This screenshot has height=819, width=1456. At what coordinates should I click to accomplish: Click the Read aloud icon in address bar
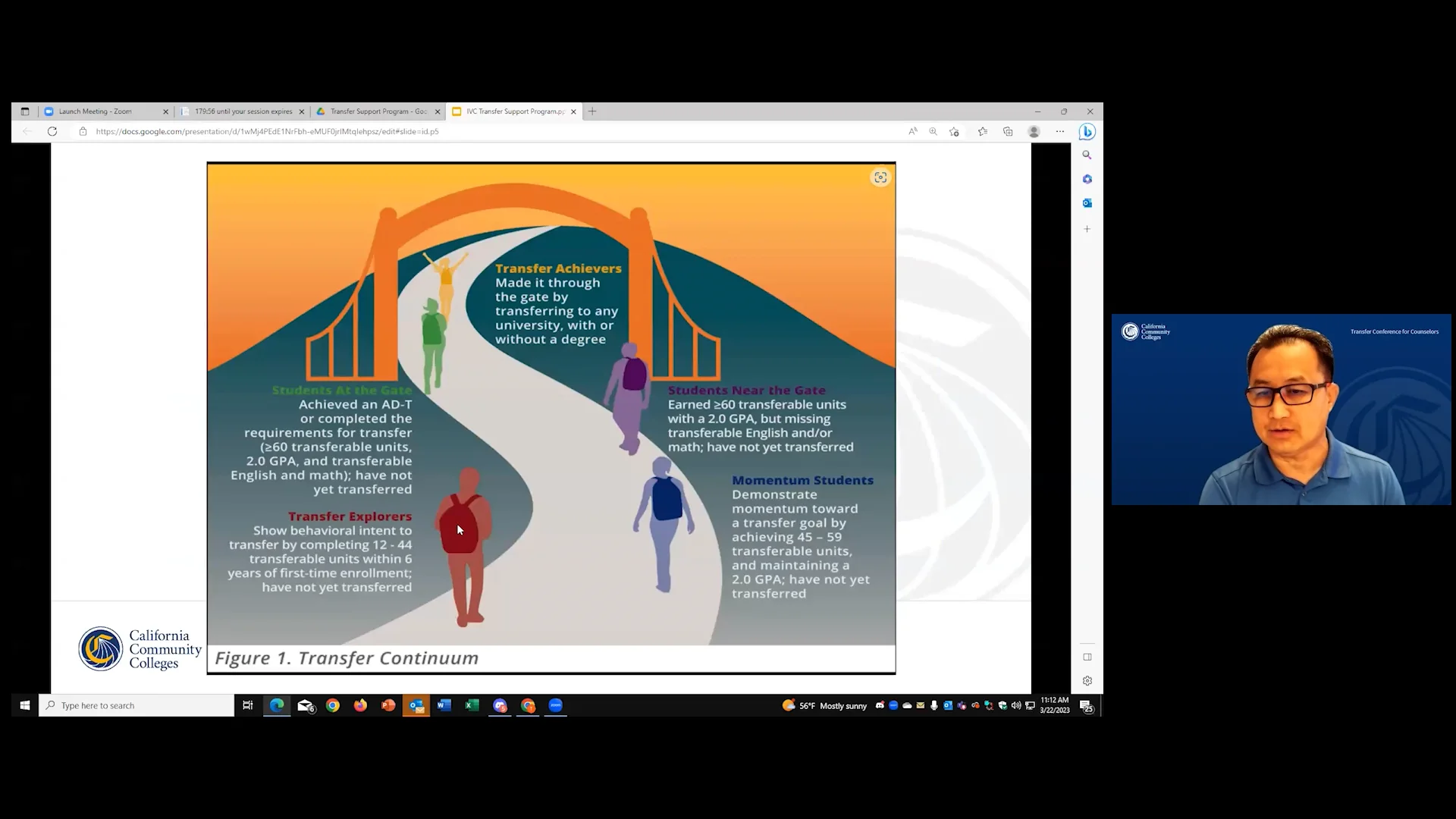click(x=912, y=131)
